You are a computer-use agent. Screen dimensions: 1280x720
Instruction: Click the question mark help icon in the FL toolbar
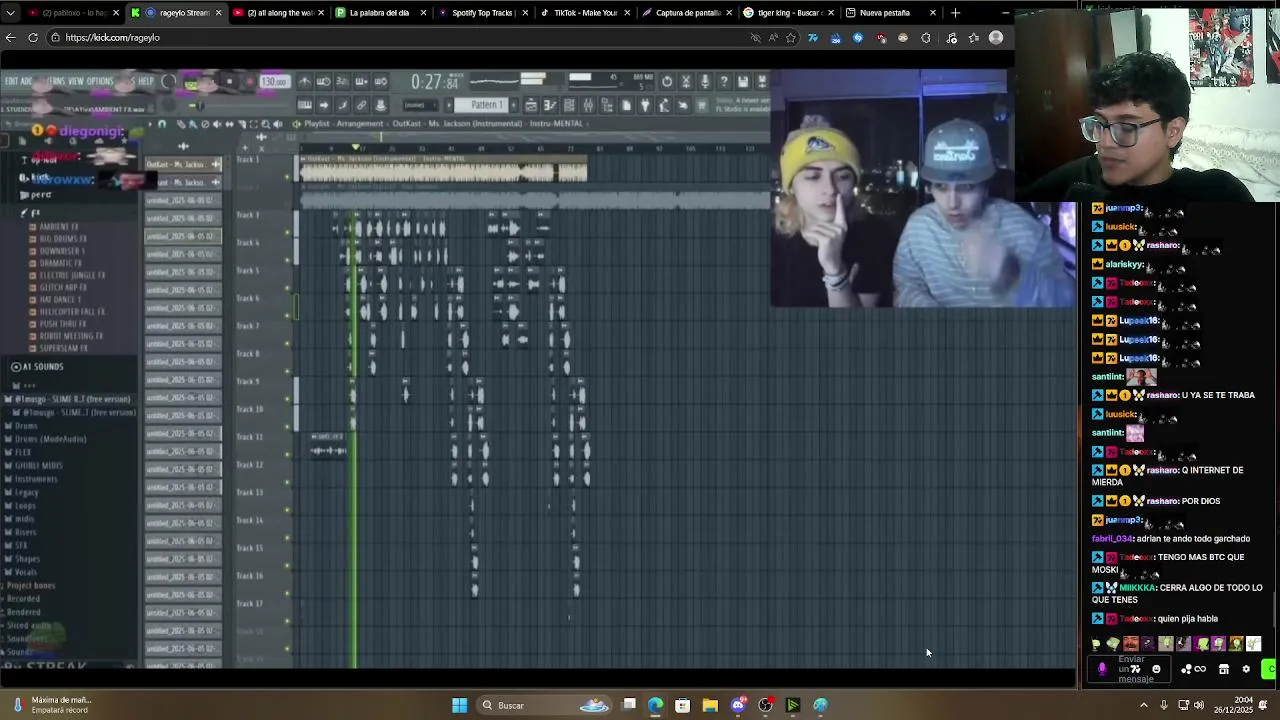click(x=723, y=81)
